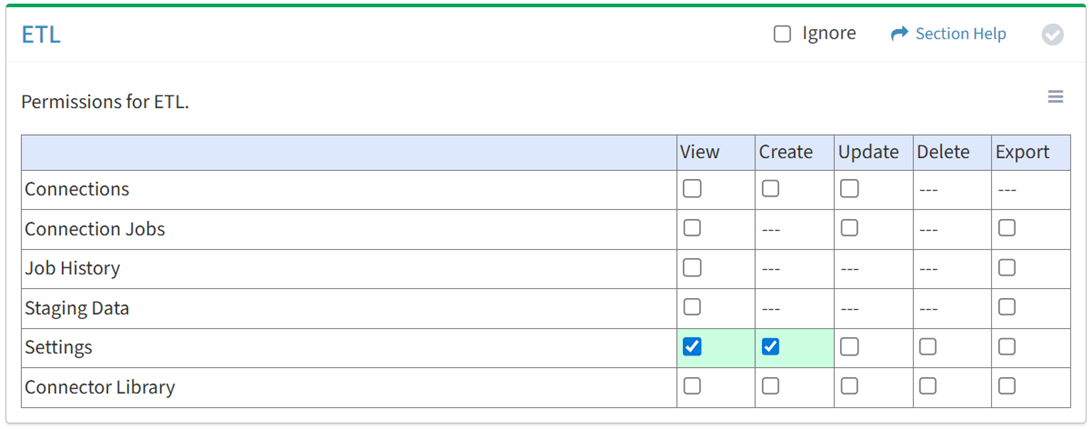Uncheck Create permission for Settings
This screenshot has width=1092, height=429.
[770, 347]
